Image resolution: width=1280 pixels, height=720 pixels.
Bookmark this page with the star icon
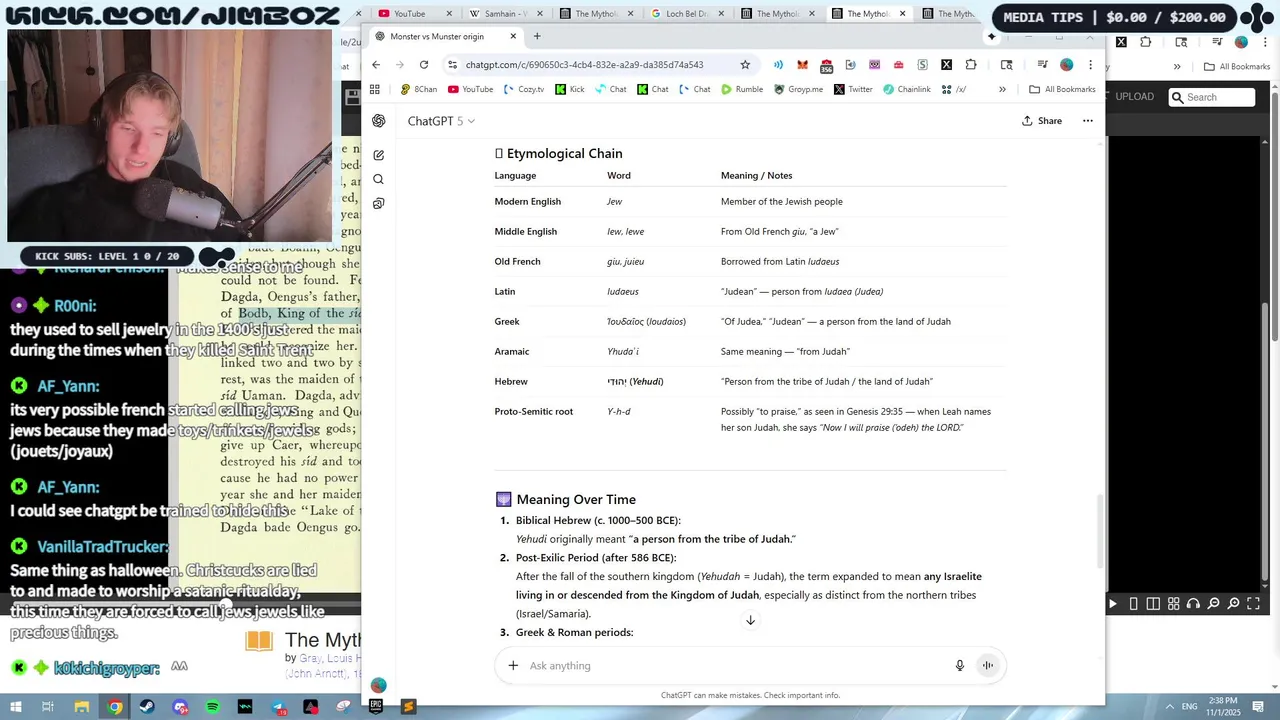[745, 65]
